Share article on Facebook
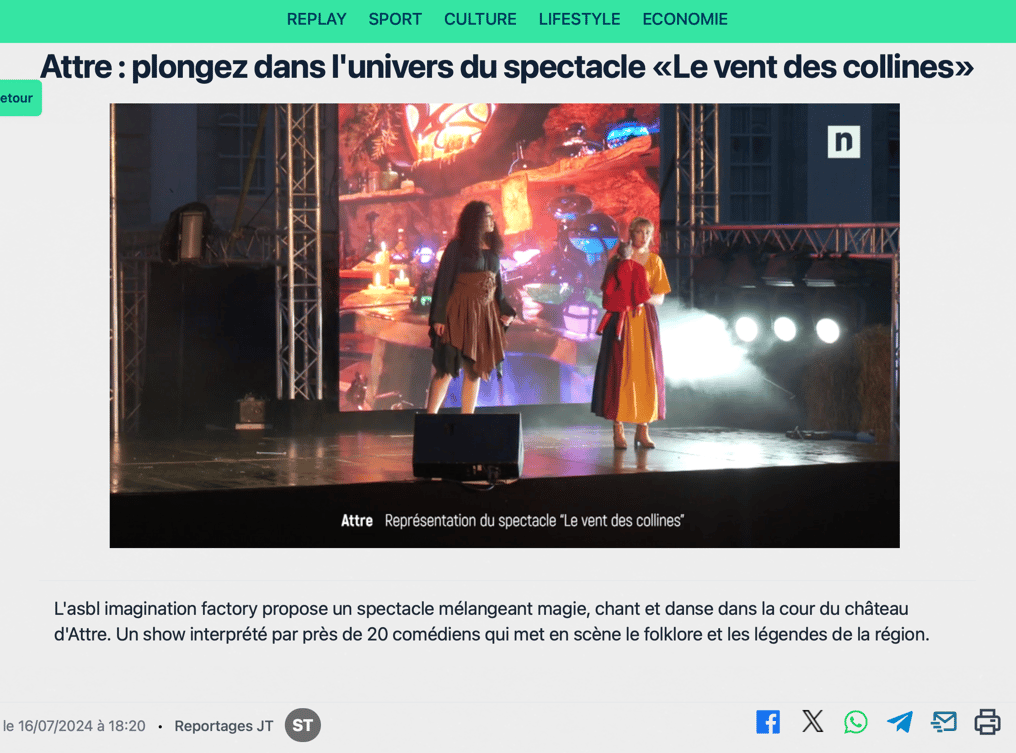This screenshot has width=1016, height=753. 768,722
